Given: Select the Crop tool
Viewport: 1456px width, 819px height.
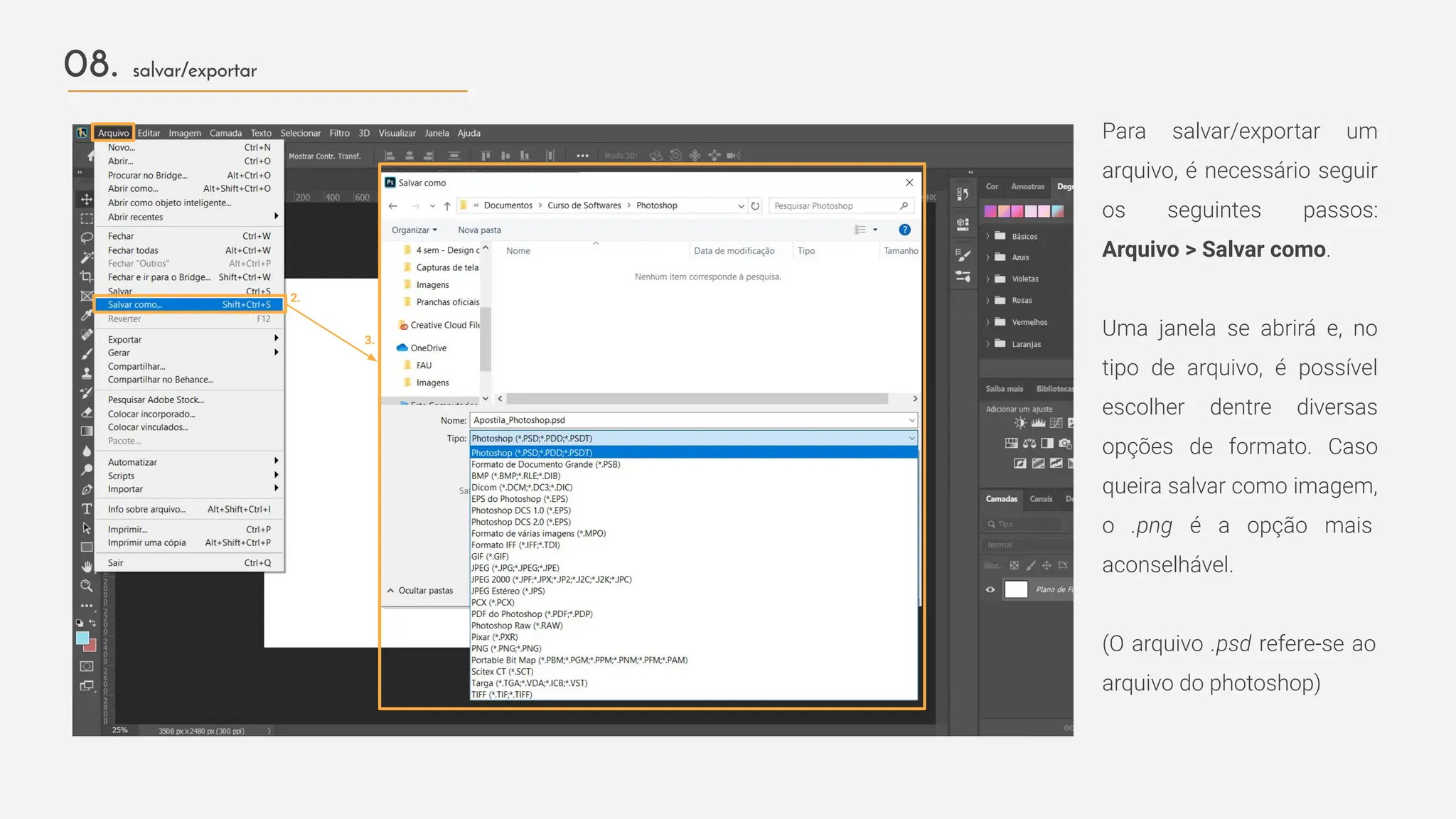Looking at the screenshot, I should (87, 277).
